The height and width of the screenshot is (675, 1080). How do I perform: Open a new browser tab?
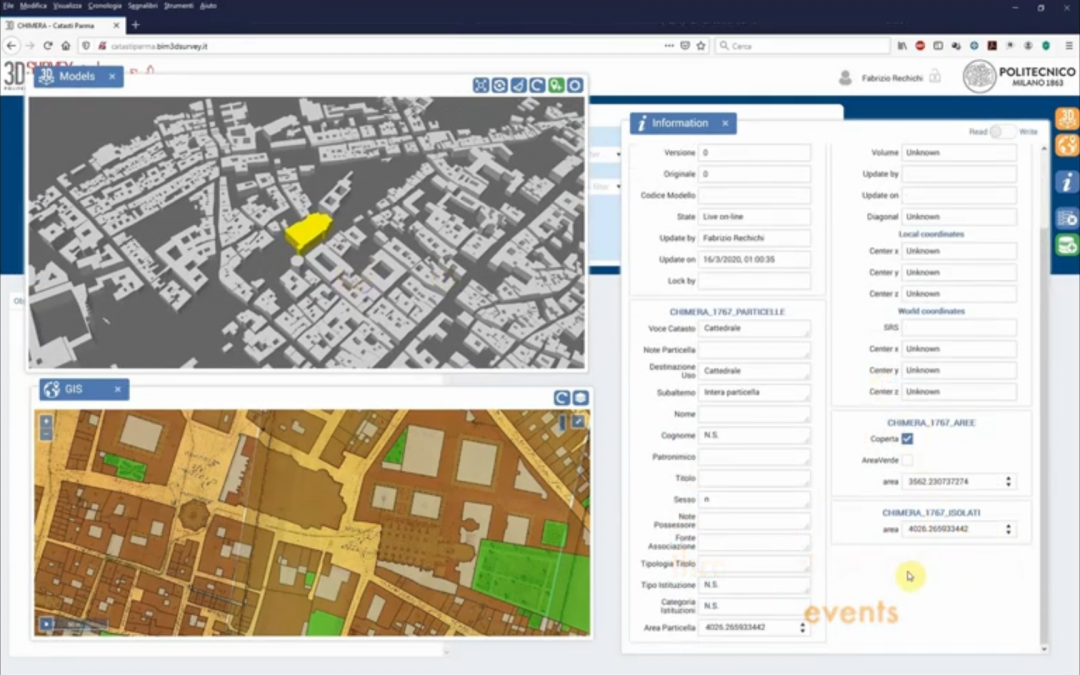[136, 25]
